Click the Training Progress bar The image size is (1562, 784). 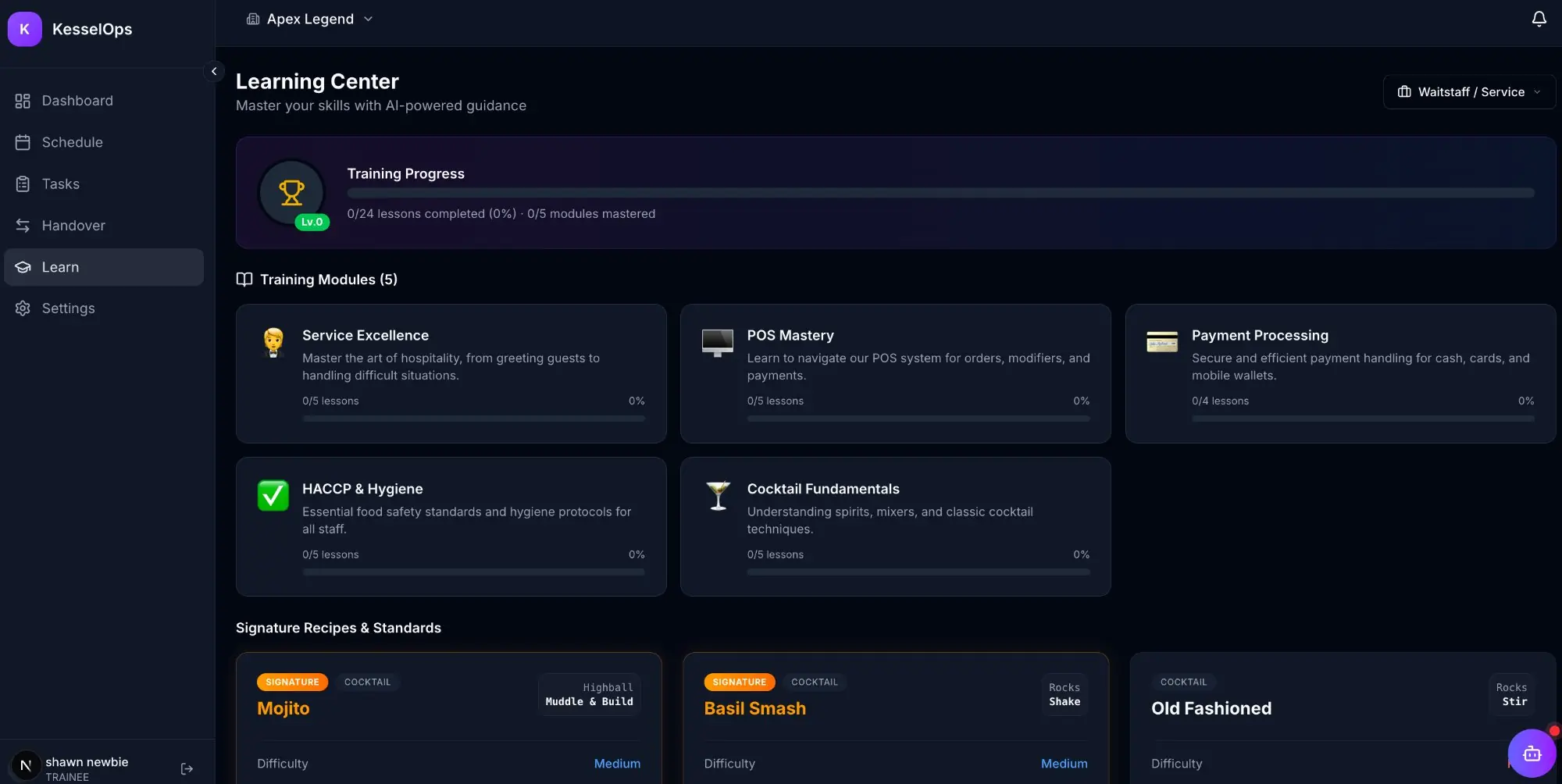[x=940, y=193]
